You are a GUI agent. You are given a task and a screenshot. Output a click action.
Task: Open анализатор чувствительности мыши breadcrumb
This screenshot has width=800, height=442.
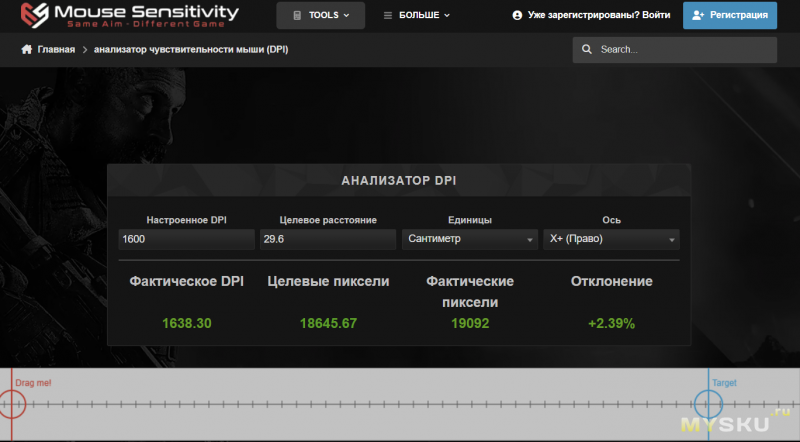click(190, 49)
